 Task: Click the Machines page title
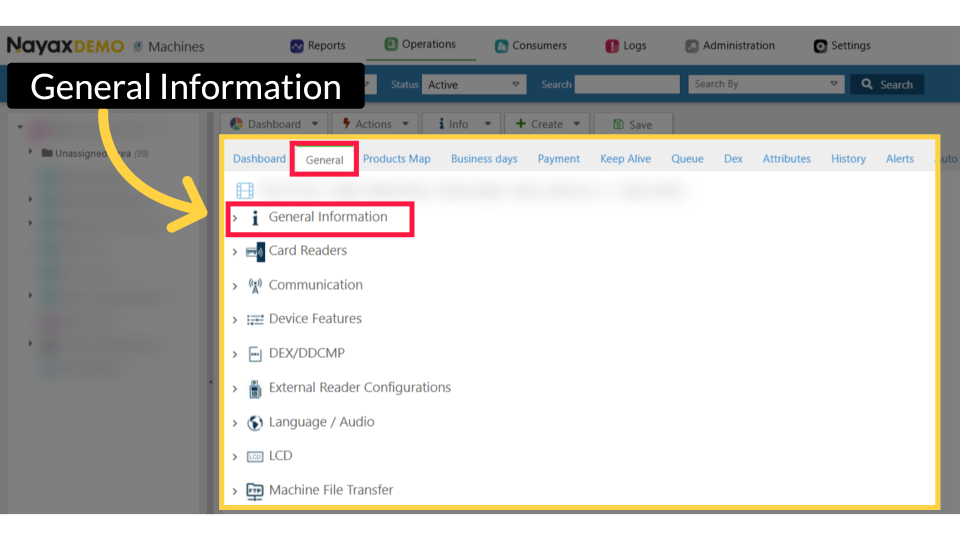click(x=176, y=47)
